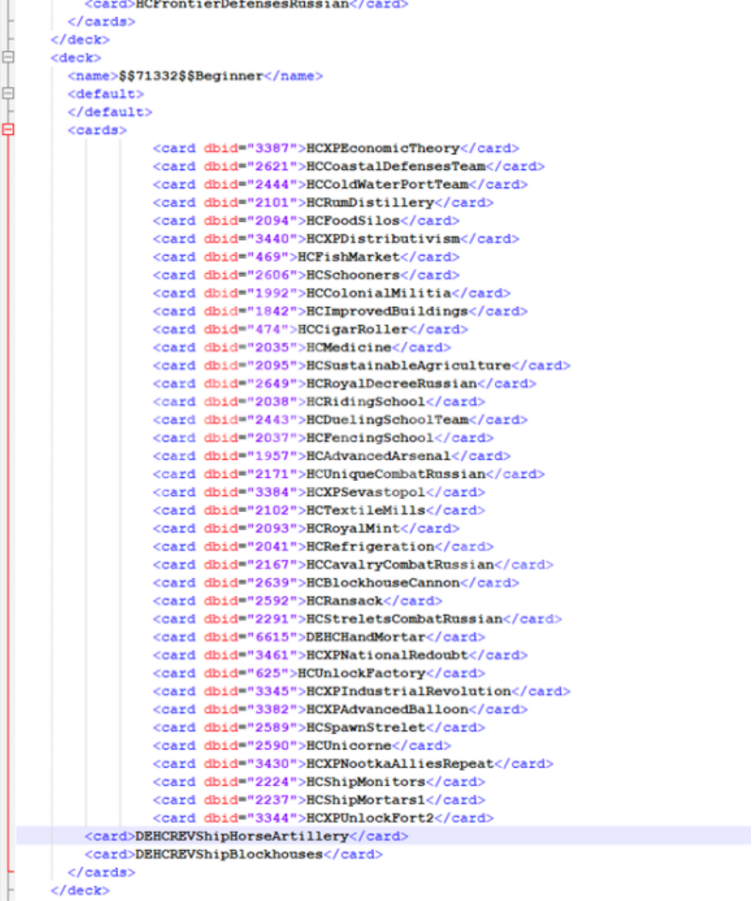Click the HCXPSevastopol card line
The width and height of the screenshot is (752, 901).
coord(319,492)
